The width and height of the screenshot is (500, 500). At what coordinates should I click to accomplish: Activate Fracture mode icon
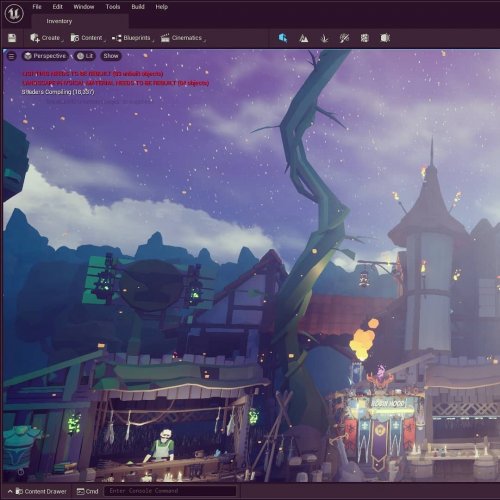coord(365,38)
